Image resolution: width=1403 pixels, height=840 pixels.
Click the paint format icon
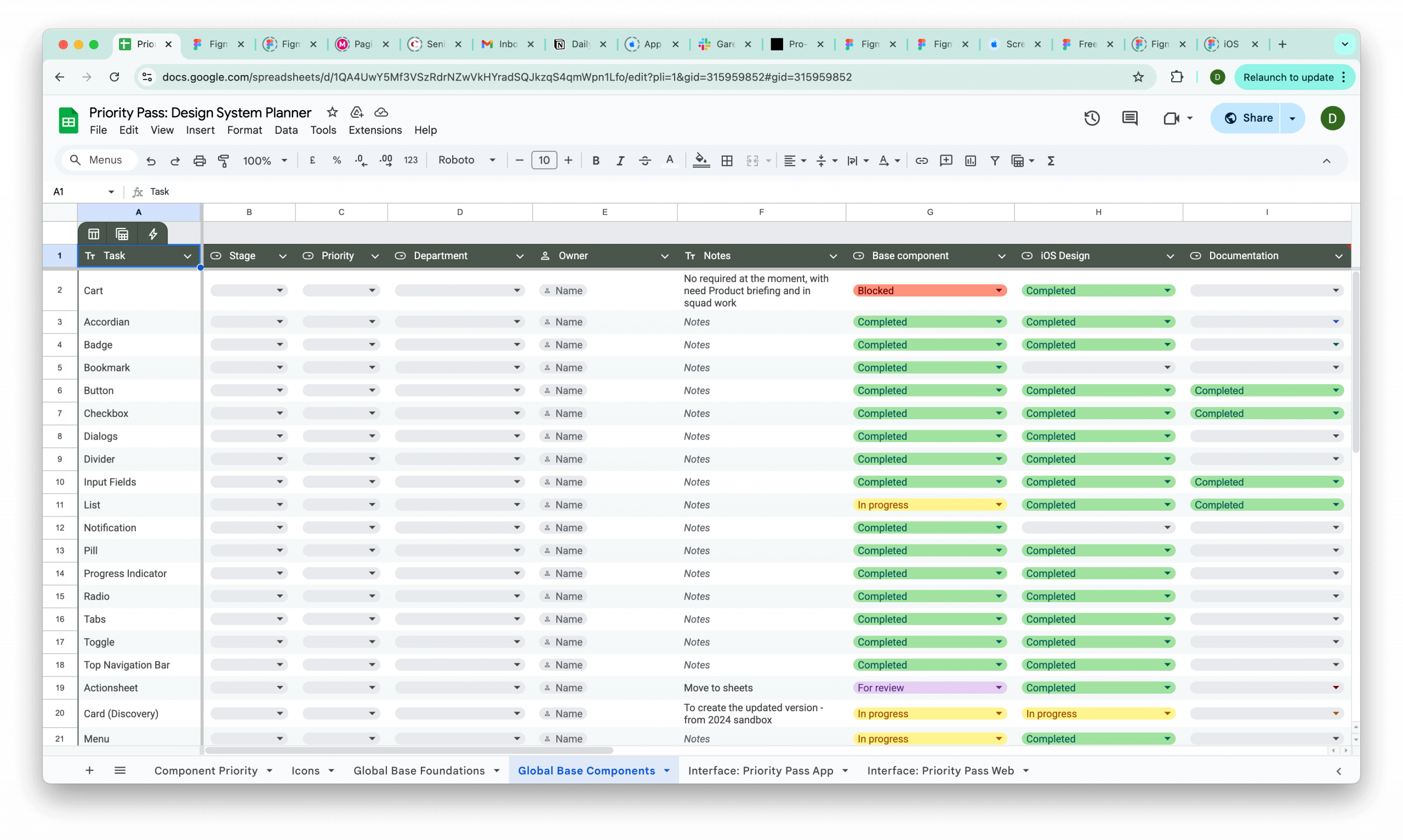pyautogui.click(x=224, y=161)
